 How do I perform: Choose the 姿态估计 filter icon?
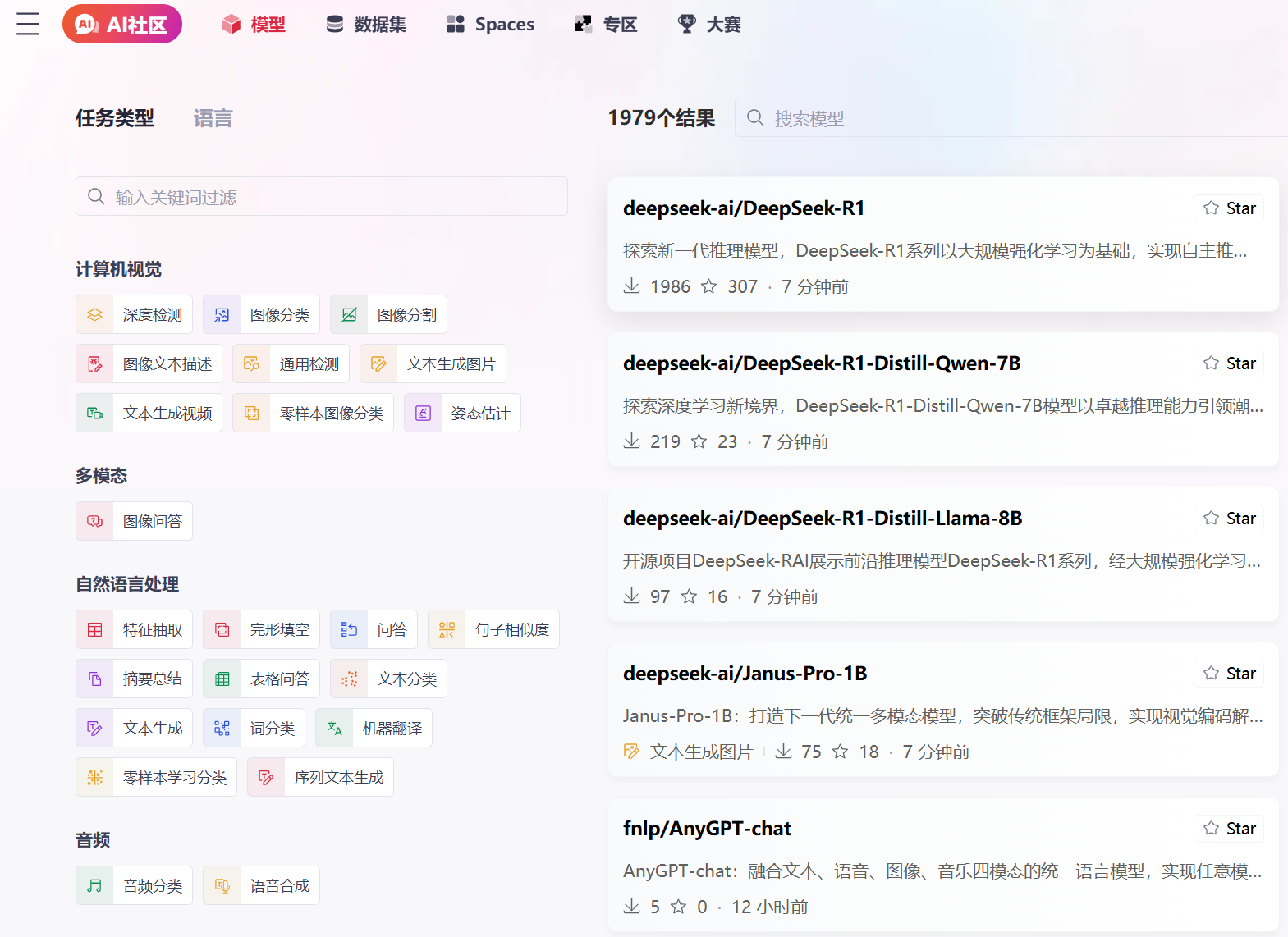pyautogui.click(x=424, y=414)
